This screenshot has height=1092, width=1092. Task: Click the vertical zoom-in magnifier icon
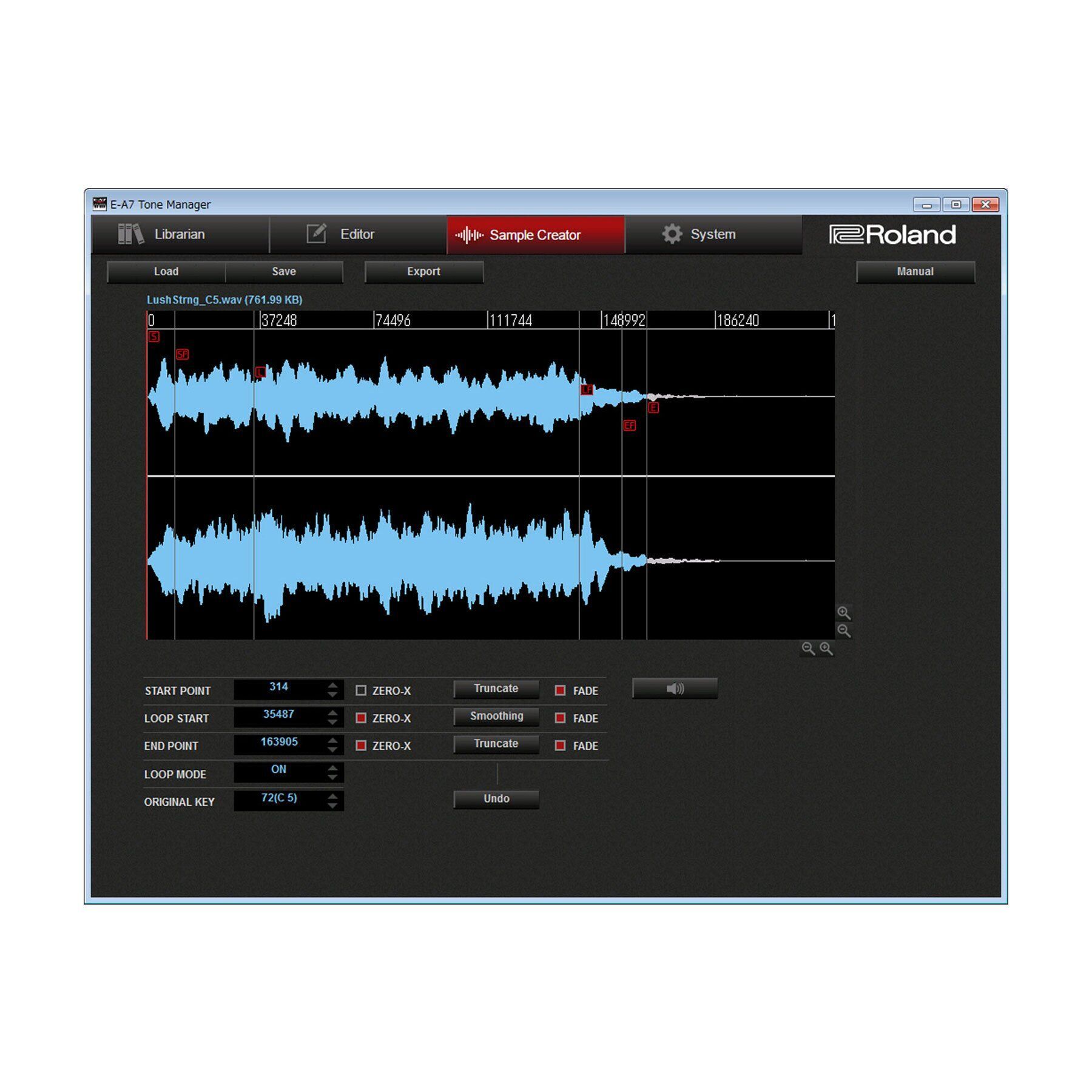click(x=843, y=613)
